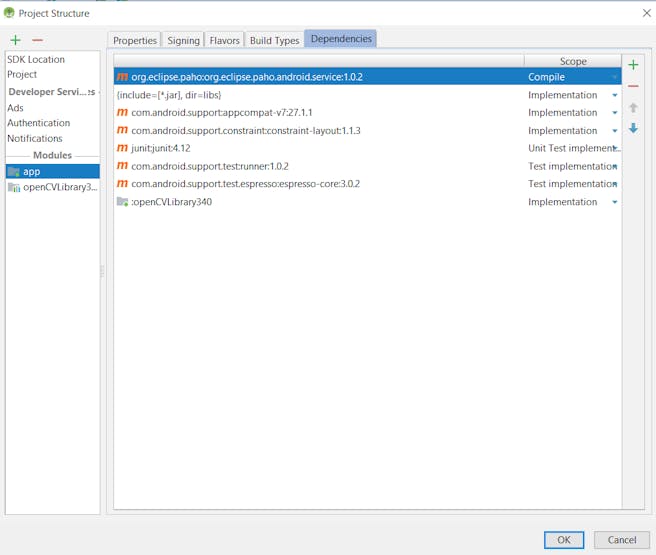Switch to the Signing tab
The height and width of the screenshot is (555, 656).
(x=183, y=40)
